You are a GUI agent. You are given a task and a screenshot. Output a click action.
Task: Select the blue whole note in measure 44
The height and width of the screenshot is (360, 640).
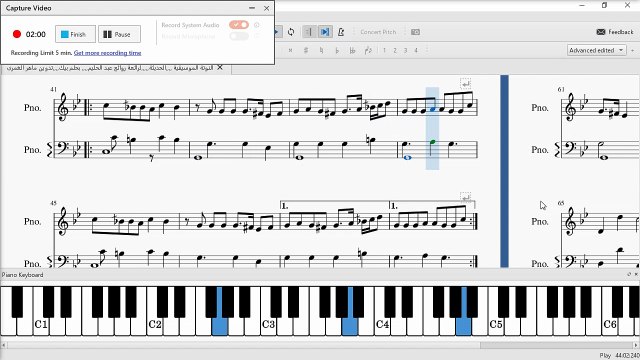coord(407,158)
